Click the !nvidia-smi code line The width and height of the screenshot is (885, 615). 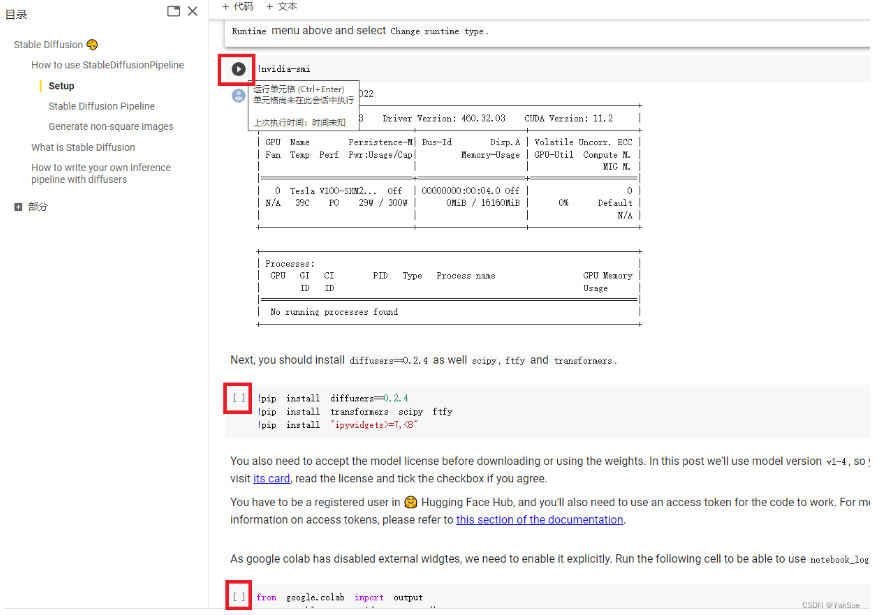tap(284, 69)
